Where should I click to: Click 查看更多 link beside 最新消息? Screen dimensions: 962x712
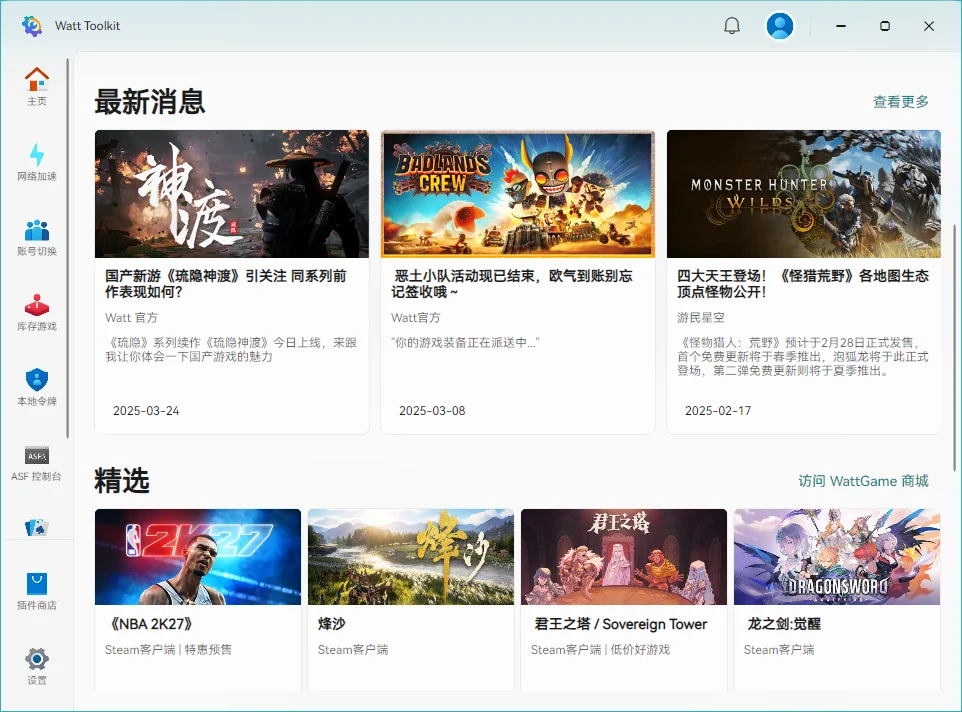[901, 102]
